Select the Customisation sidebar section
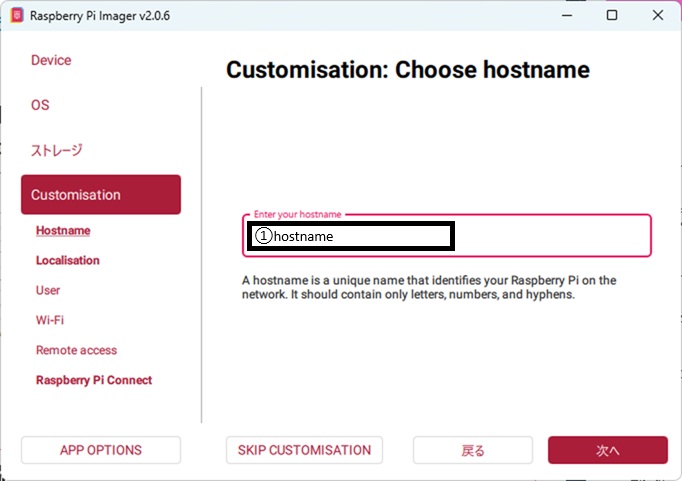The height and width of the screenshot is (481, 682). coord(100,195)
